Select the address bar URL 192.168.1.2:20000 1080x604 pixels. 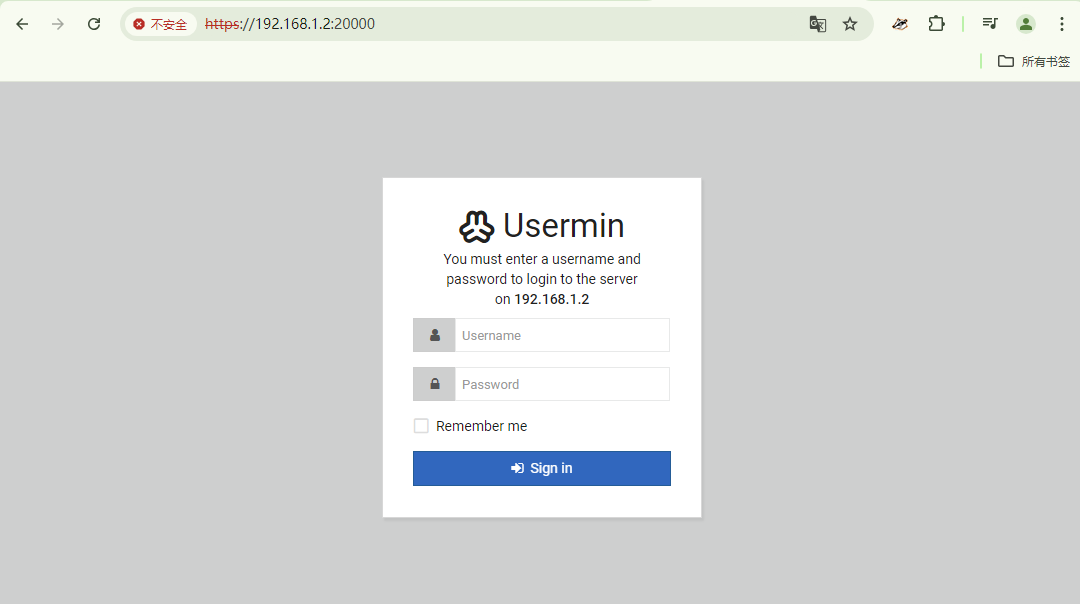pos(290,24)
